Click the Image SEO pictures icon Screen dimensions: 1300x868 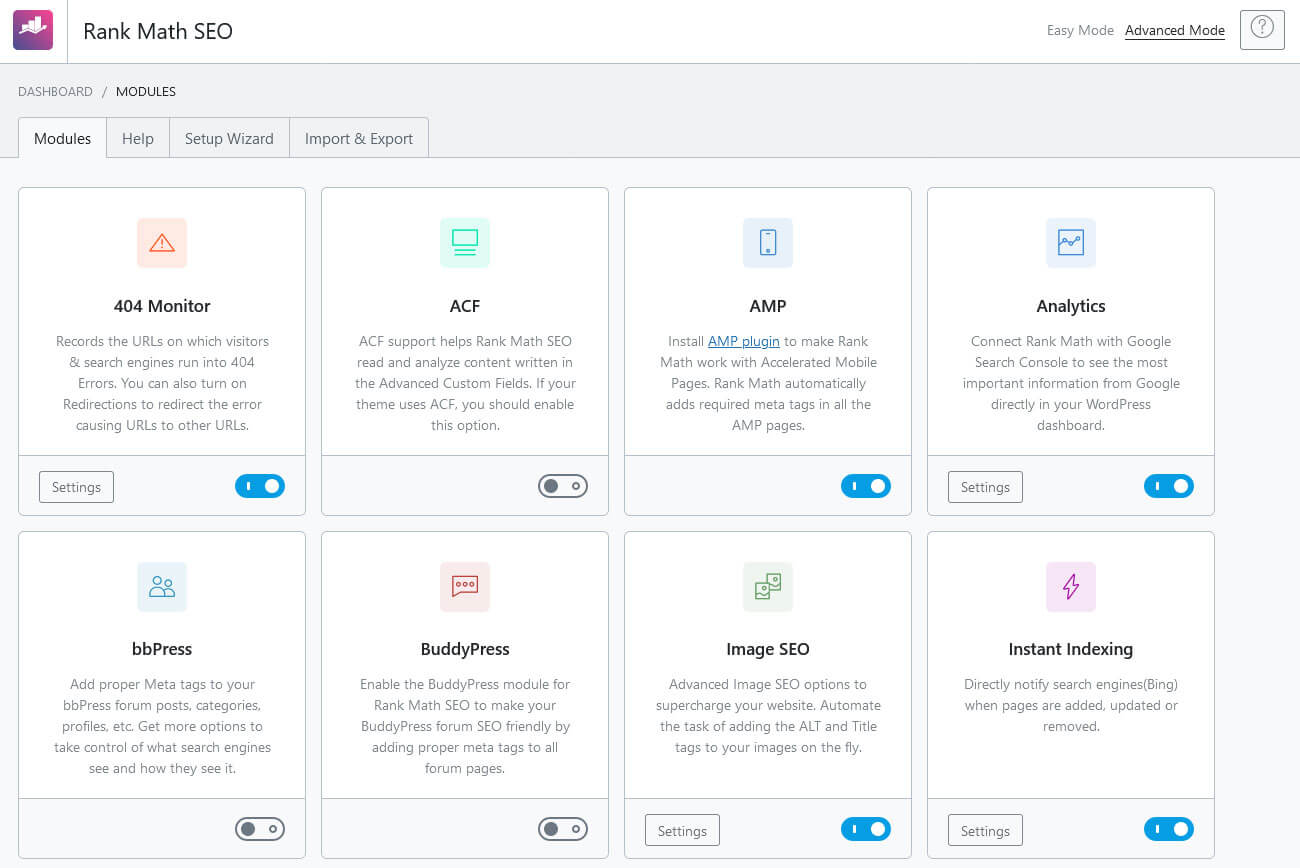(768, 587)
